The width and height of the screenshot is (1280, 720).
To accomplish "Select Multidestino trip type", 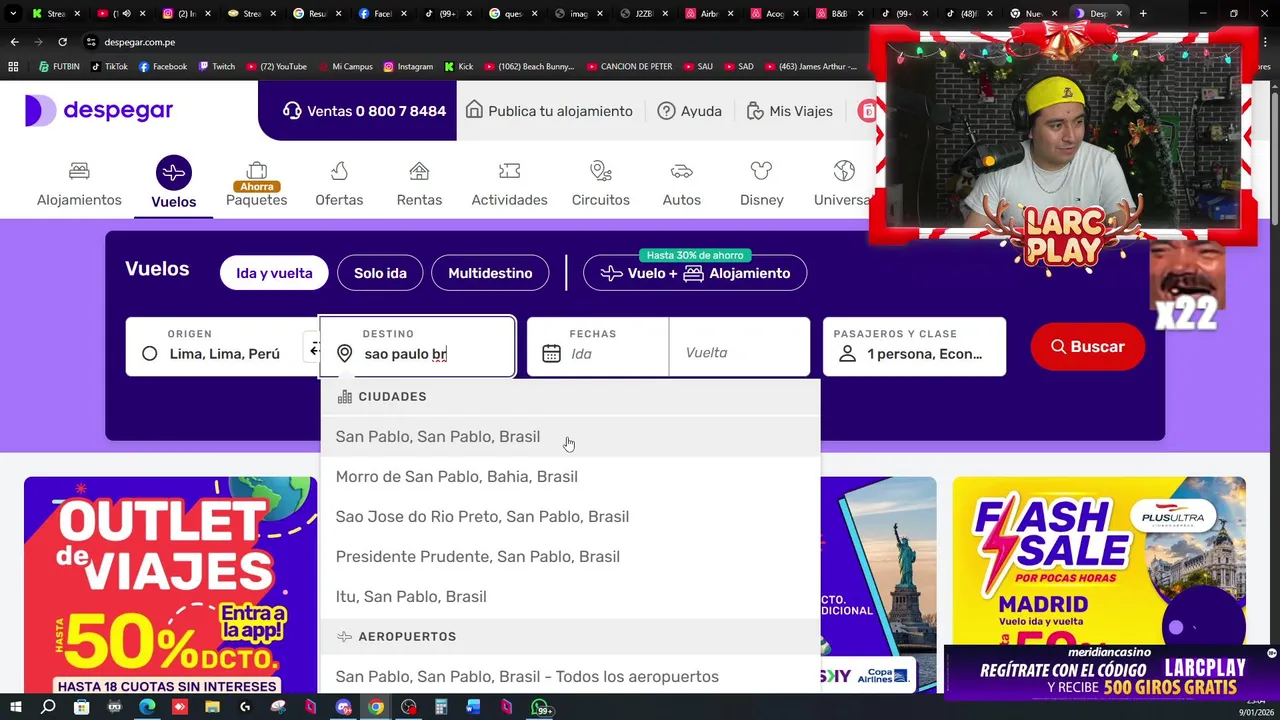I will point(490,273).
